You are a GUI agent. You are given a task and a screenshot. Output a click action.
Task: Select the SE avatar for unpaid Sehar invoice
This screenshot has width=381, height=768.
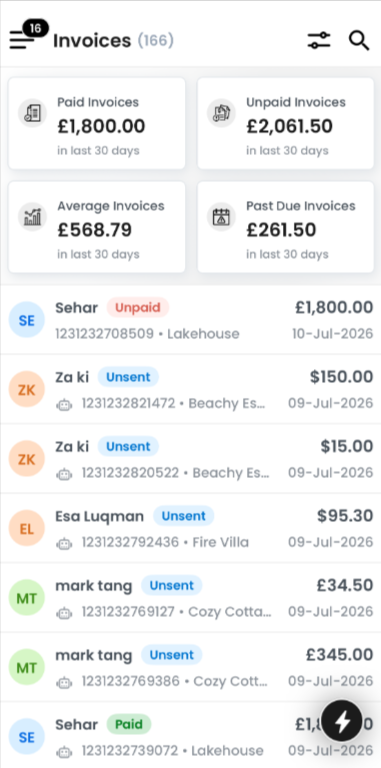(x=27, y=320)
